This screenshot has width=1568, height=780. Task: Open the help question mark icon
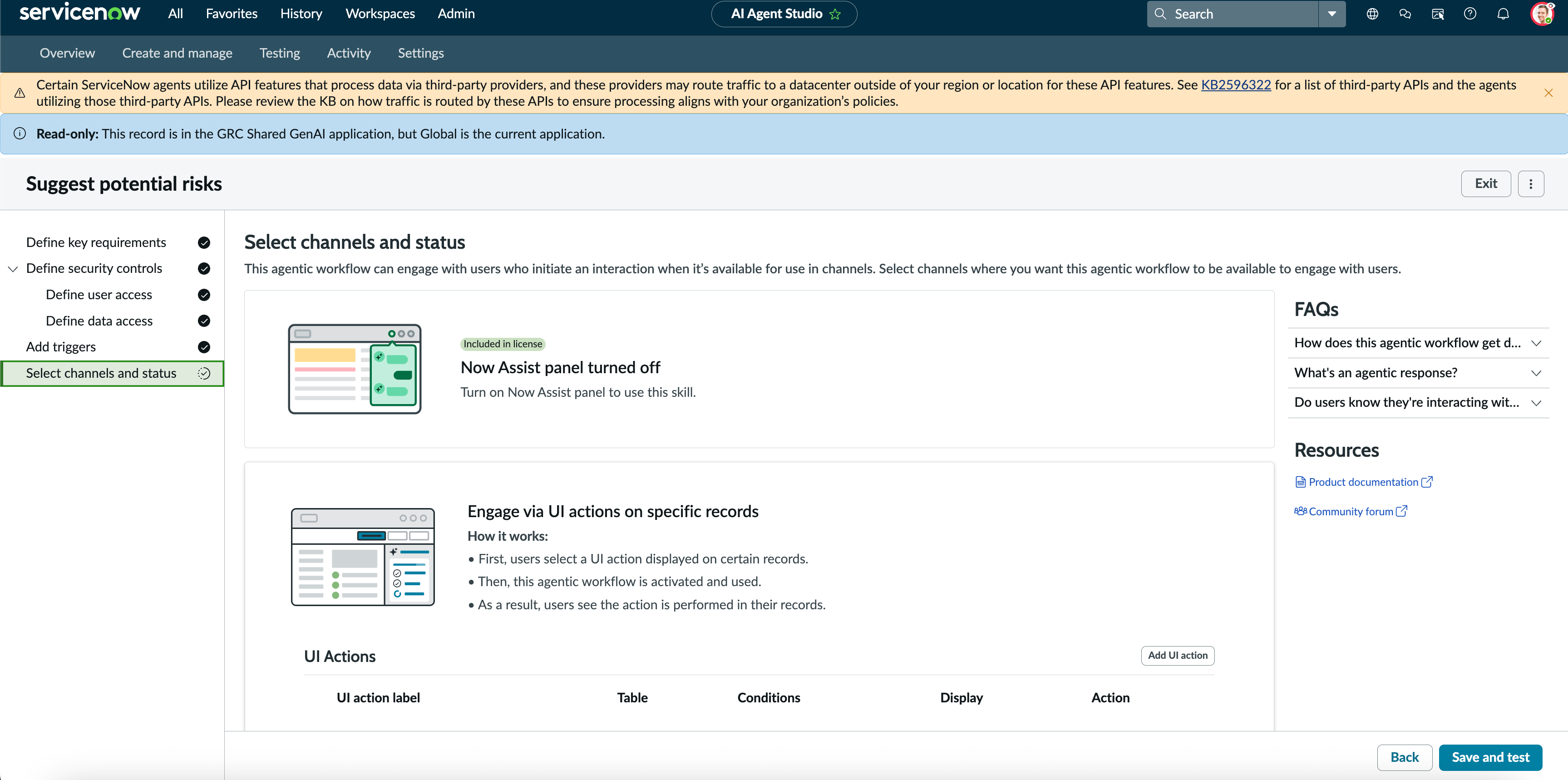1470,14
